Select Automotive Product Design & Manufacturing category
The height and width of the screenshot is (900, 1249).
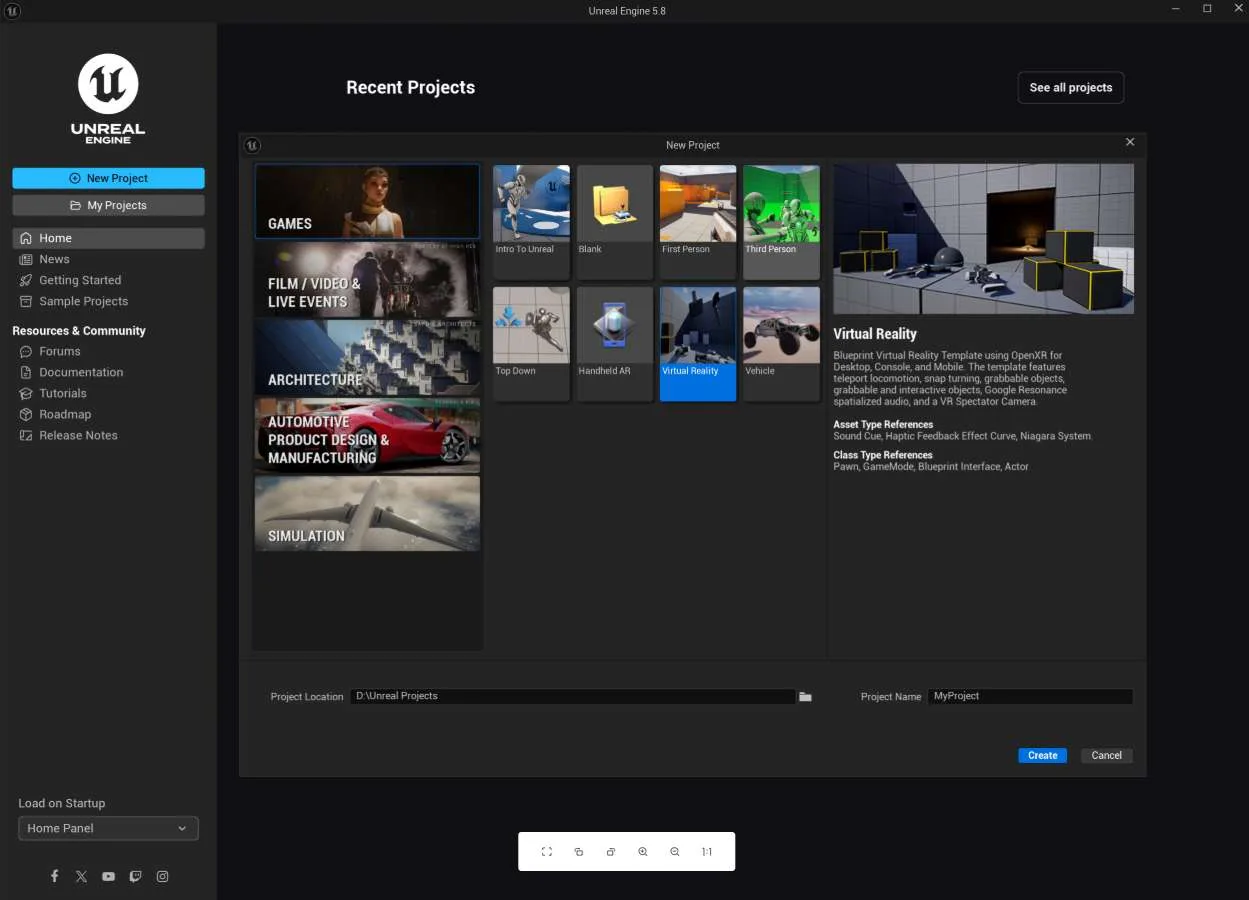pos(367,435)
